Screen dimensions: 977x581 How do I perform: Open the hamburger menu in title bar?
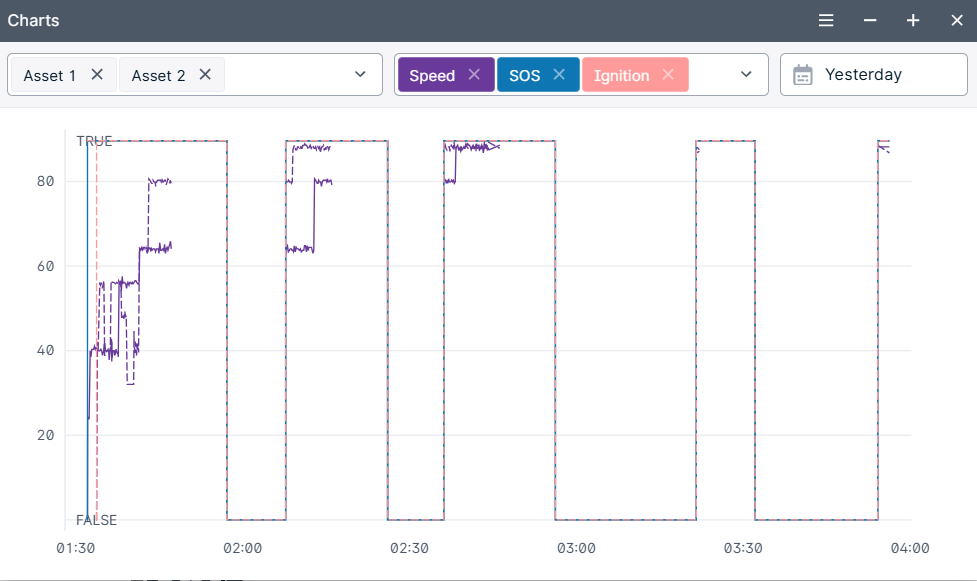tap(826, 21)
